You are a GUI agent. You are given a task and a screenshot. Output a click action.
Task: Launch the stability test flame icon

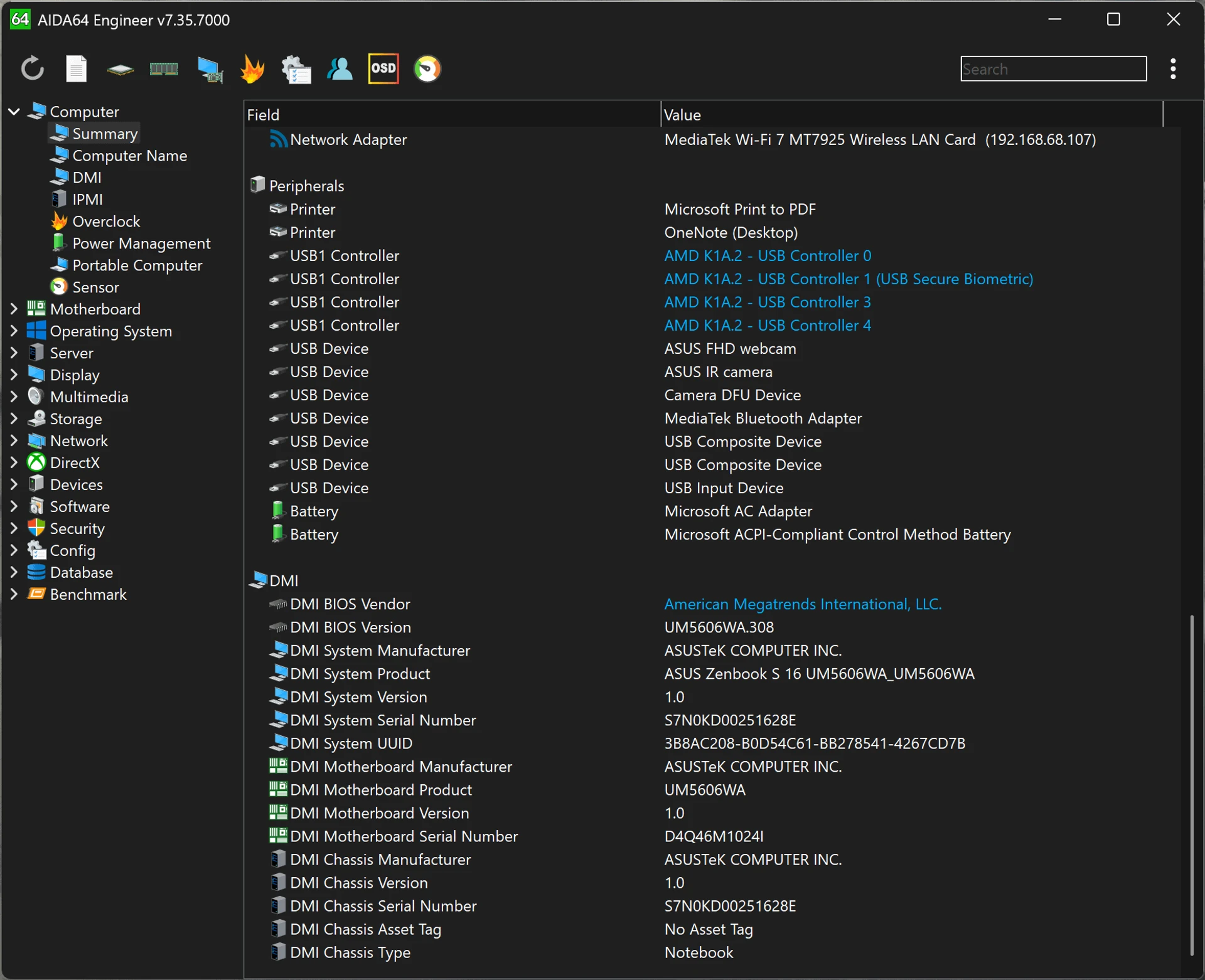[x=252, y=68]
